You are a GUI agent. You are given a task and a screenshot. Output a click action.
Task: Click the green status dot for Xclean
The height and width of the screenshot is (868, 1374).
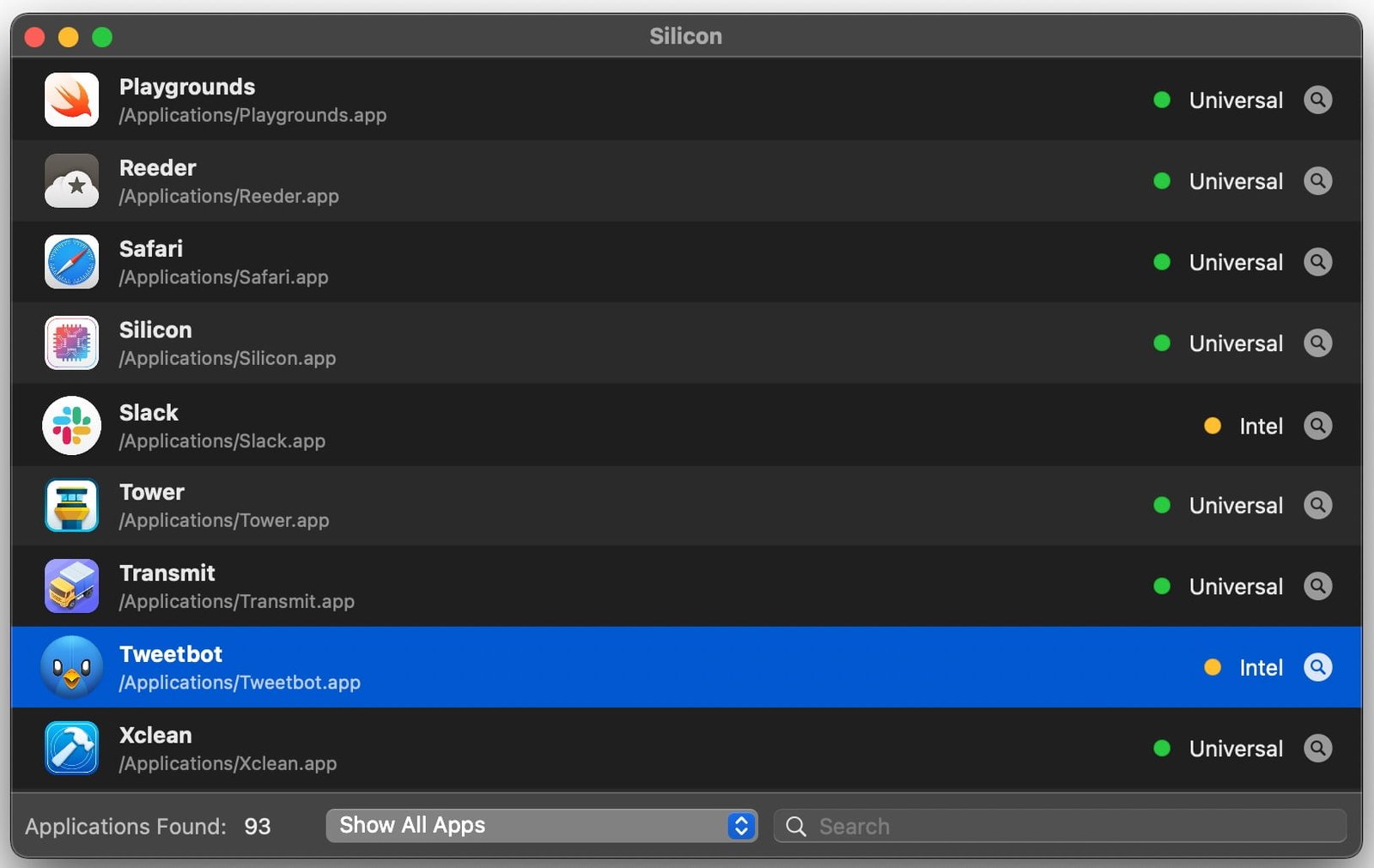1162,749
